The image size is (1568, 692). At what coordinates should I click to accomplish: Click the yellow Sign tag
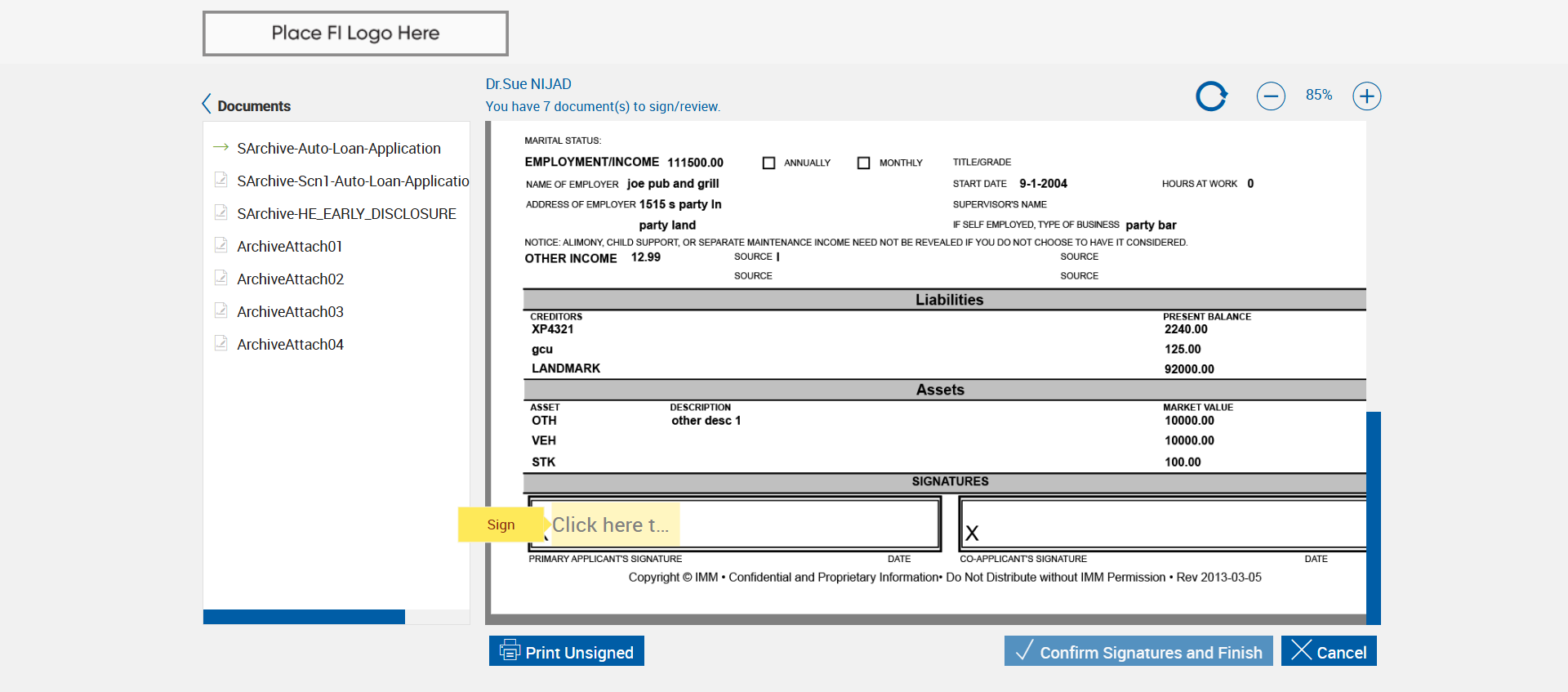[501, 525]
